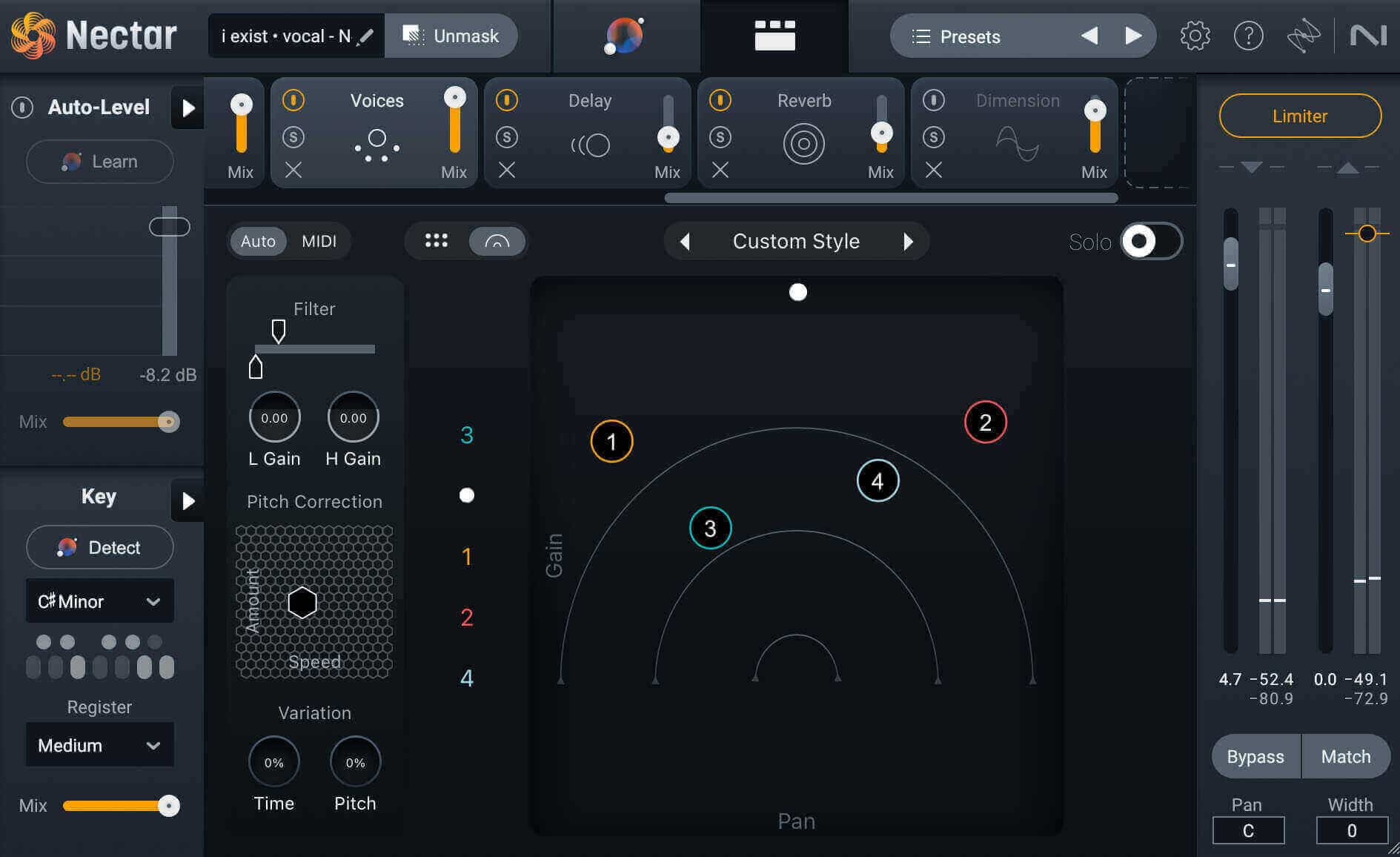Switch to the arc voices view
This screenshot has width=1400, height=857.
click(497, 241)
